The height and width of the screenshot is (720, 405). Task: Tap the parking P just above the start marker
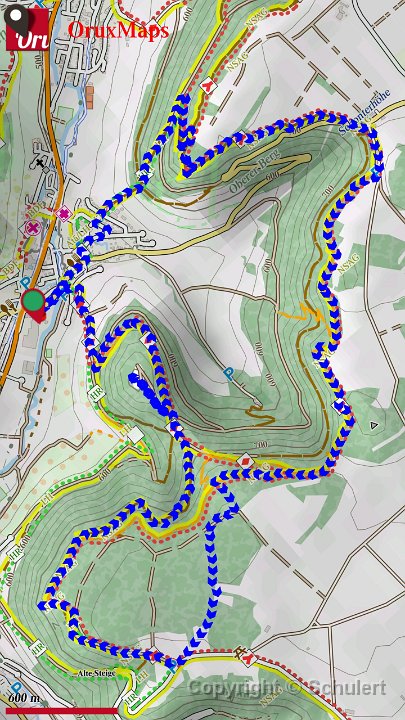27,281
